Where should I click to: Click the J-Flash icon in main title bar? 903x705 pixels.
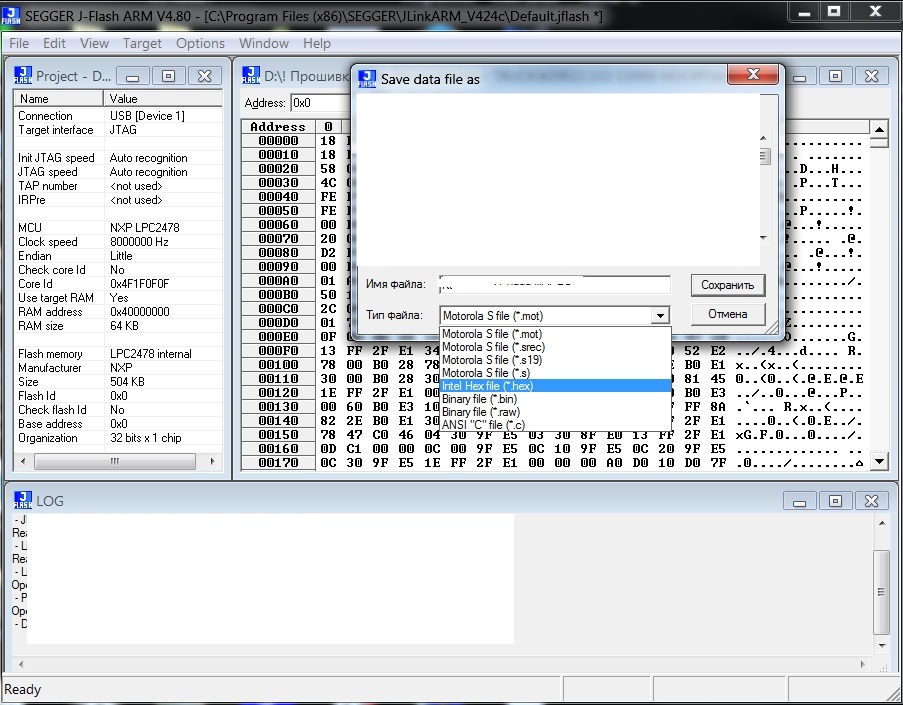click(x=12, y=15)
